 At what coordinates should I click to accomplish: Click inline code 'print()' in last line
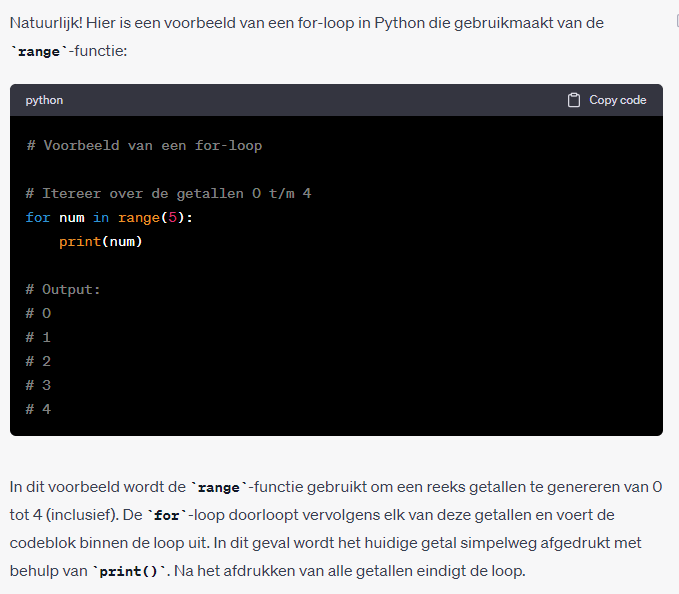point(129,571)
